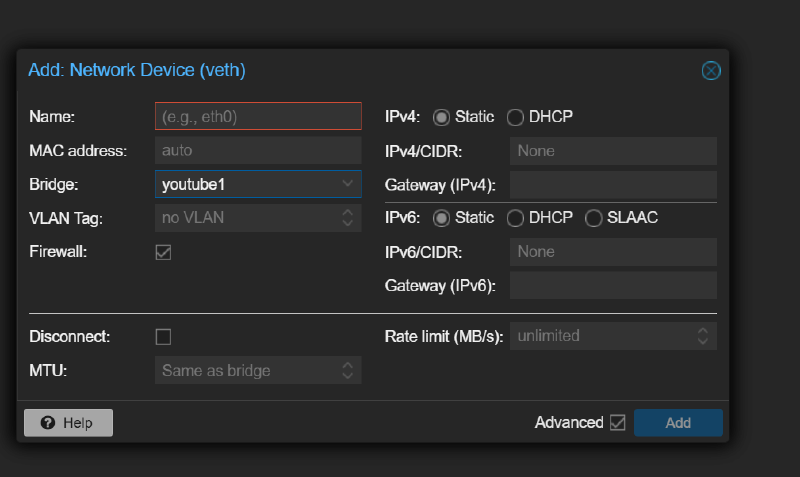Viewport: 800px width, 477px height.
Task: Close the Add Network Device dialog
Action: [710, 70]
